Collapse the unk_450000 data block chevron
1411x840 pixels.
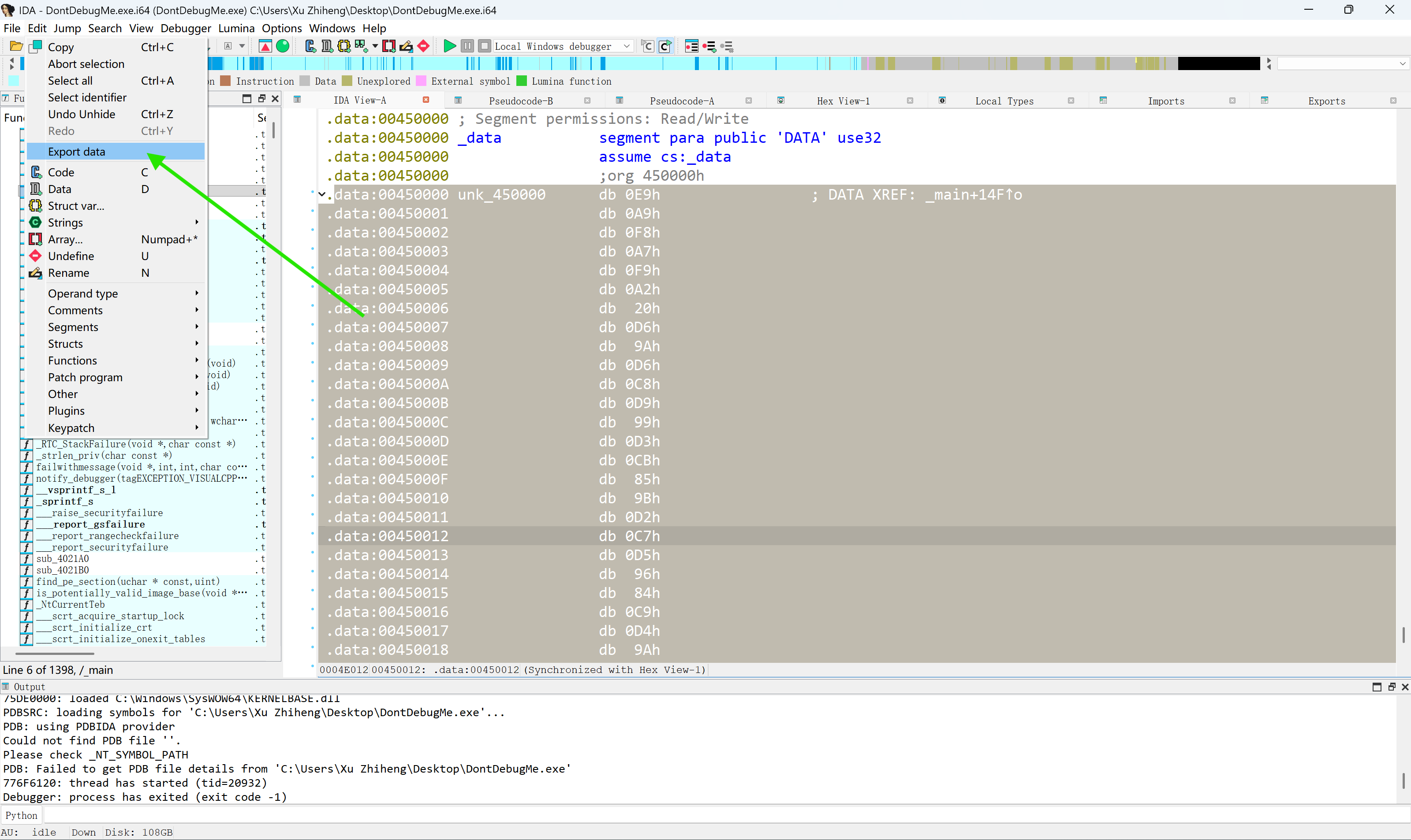[x=321, y=195]
